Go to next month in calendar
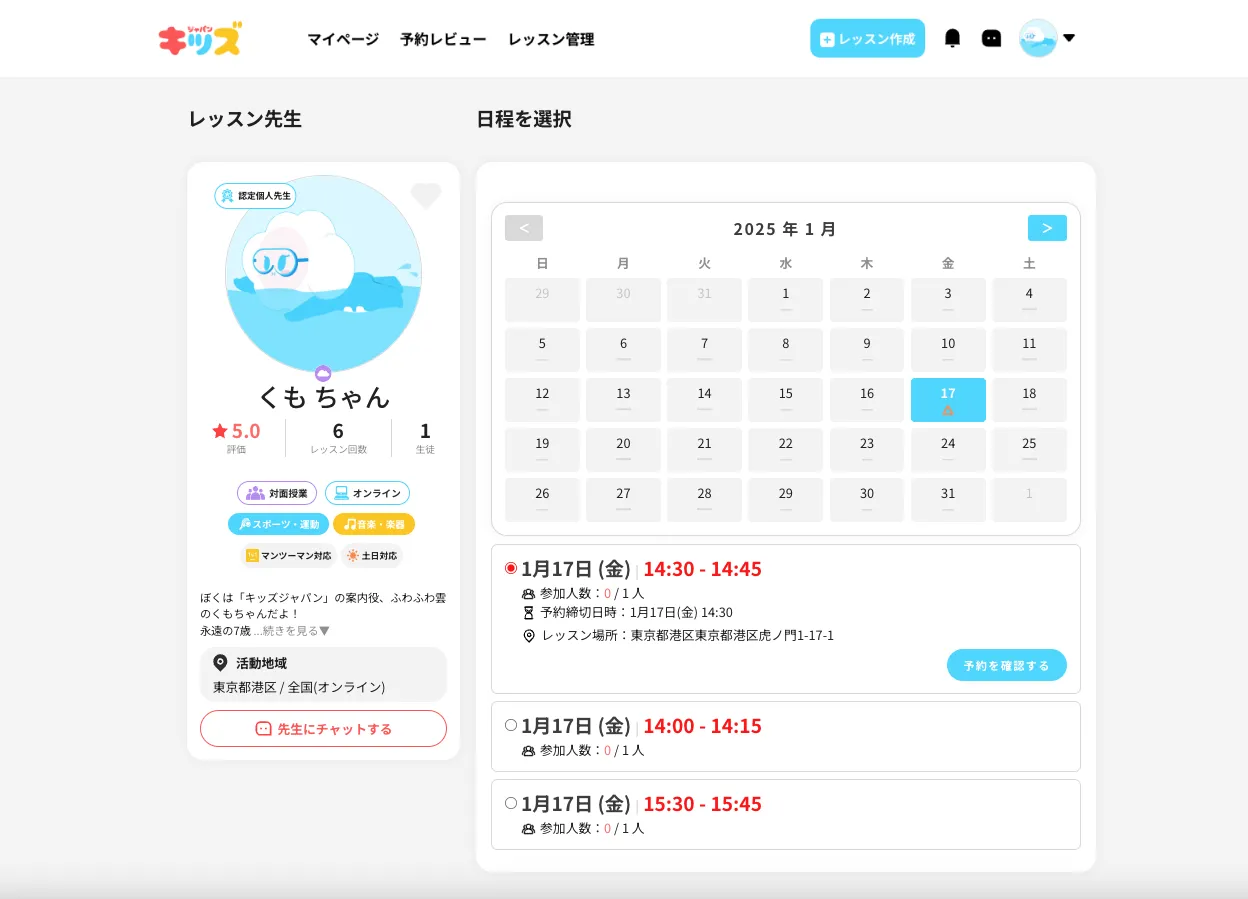The height and width of the screenshot is (899, 1248). 1047,228
